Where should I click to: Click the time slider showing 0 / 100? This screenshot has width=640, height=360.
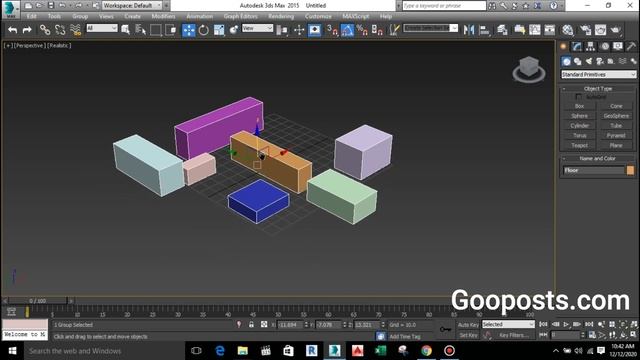(38, 301)
